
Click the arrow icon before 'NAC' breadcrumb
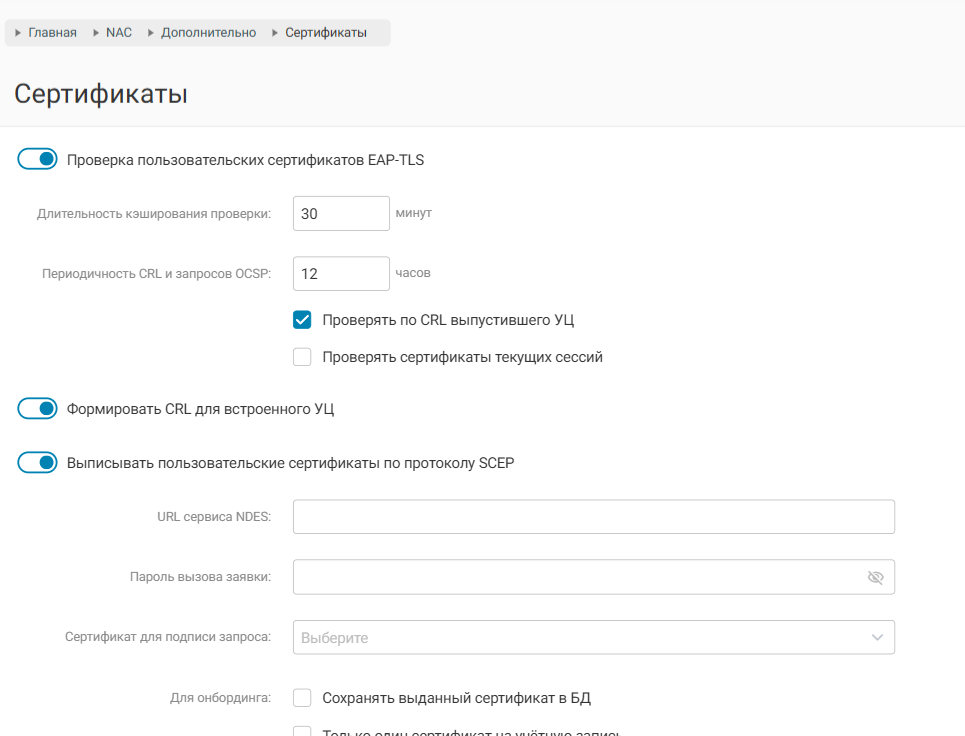tap(97, 33)
